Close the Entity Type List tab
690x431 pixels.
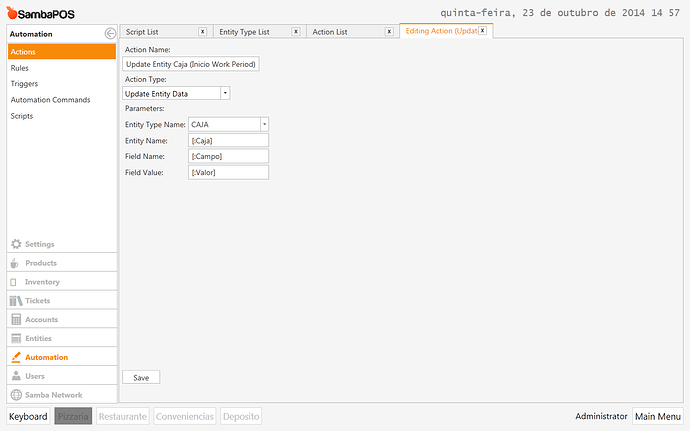click(x=296, y=32)
